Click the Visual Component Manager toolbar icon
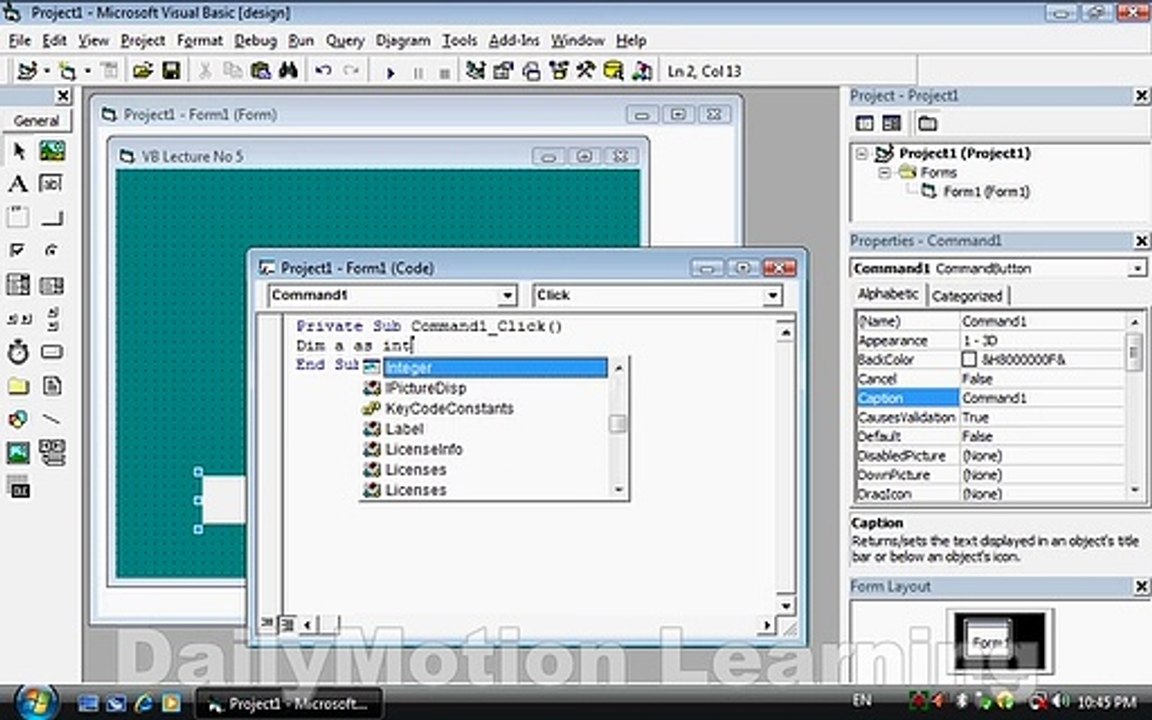 point(641,71)
